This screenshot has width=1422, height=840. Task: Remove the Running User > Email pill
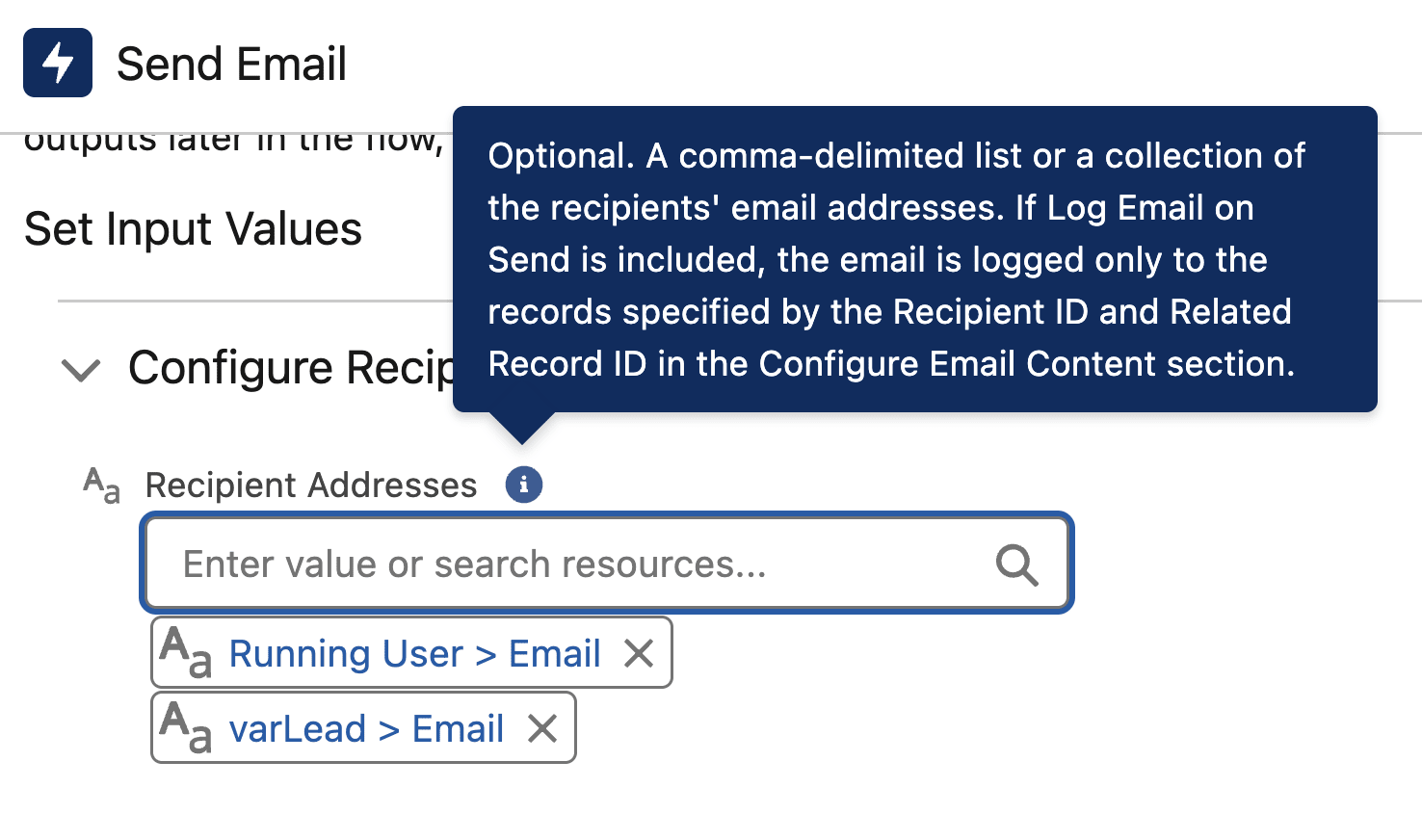[x=639, y=653]
